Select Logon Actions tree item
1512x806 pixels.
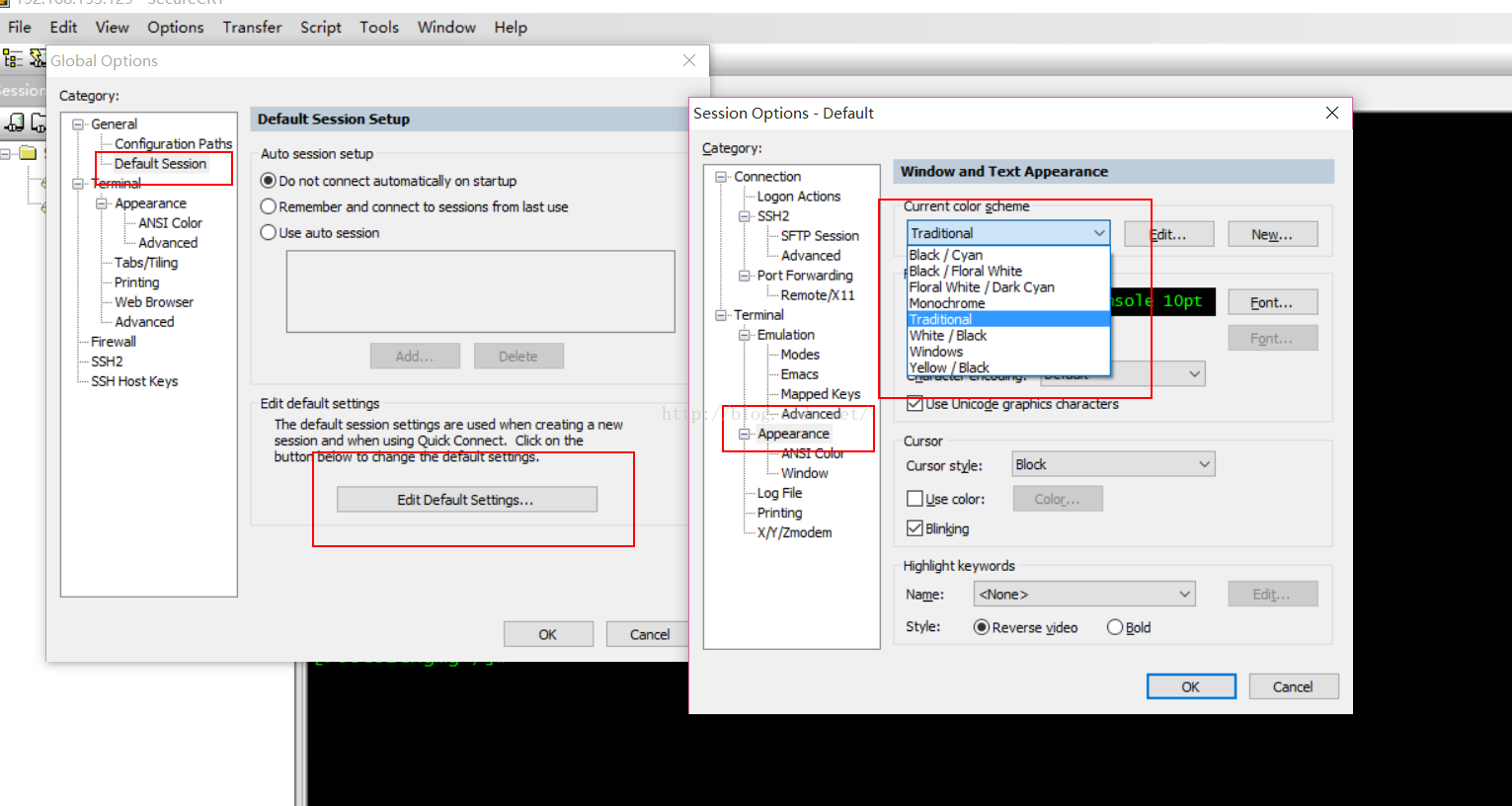(x=799, y=197)
